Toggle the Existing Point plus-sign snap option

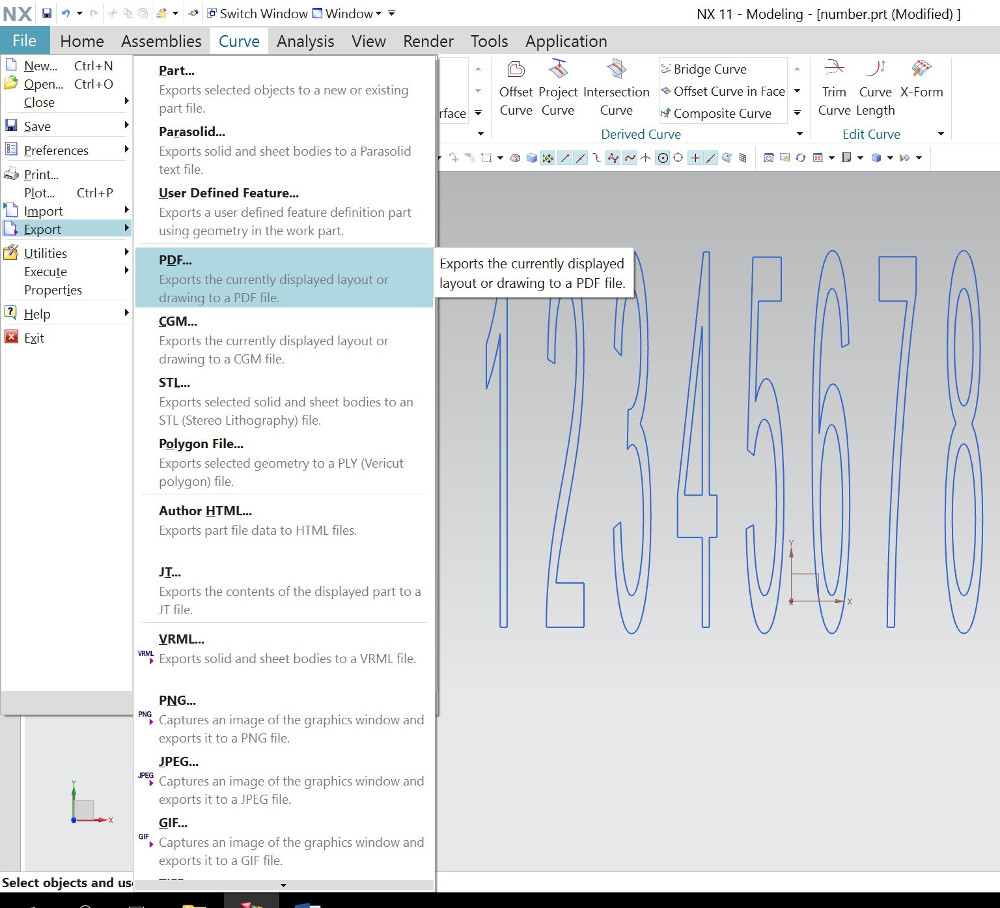point(695,157)
